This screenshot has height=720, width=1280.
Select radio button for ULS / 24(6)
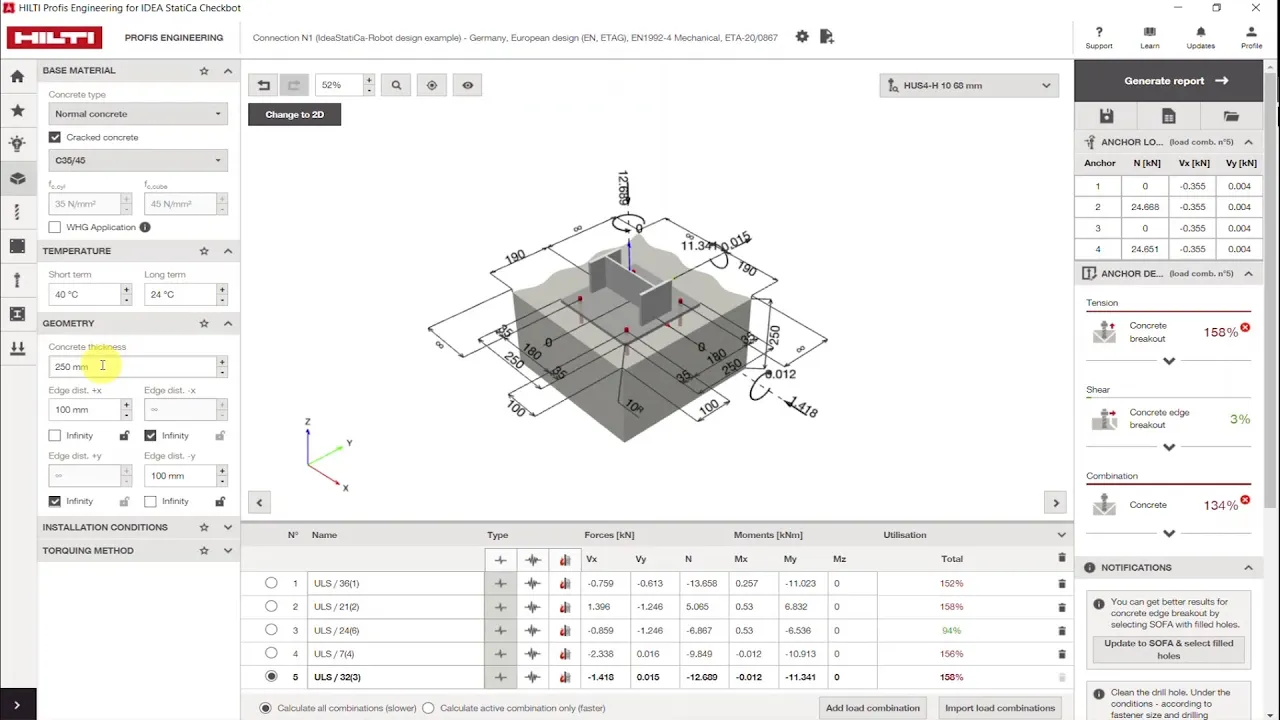(271, 630)
